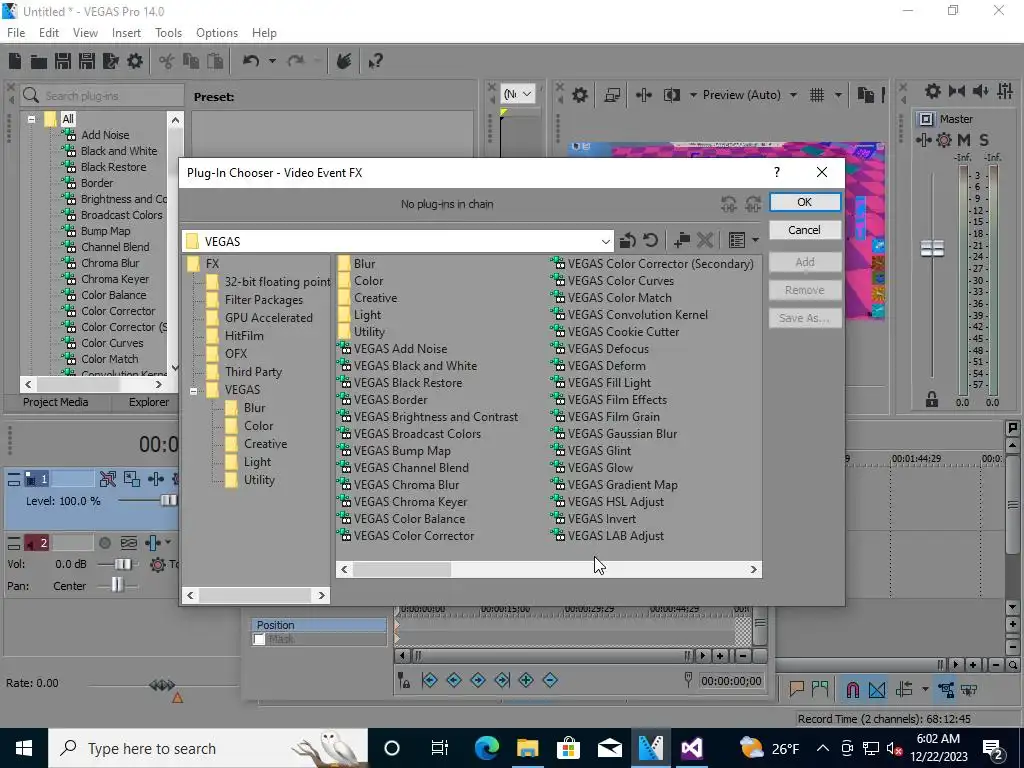Click the Undo arrow icon
This screenshot has width=1024, height=768.
(x=251, y=61)
